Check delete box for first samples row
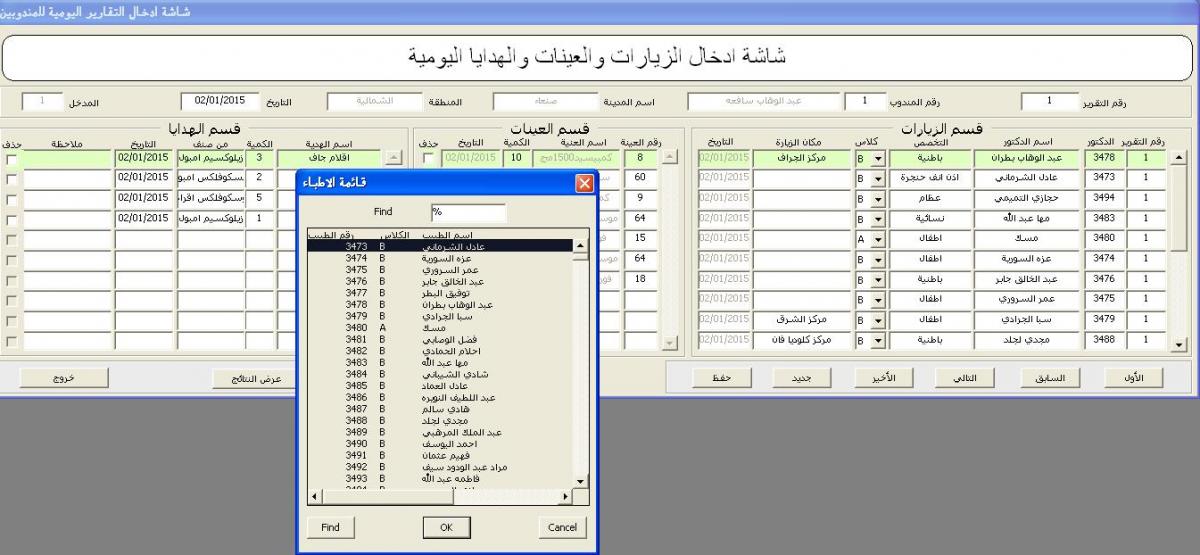The height and width of the screenshot is (555, 1200). pos(428,158)
